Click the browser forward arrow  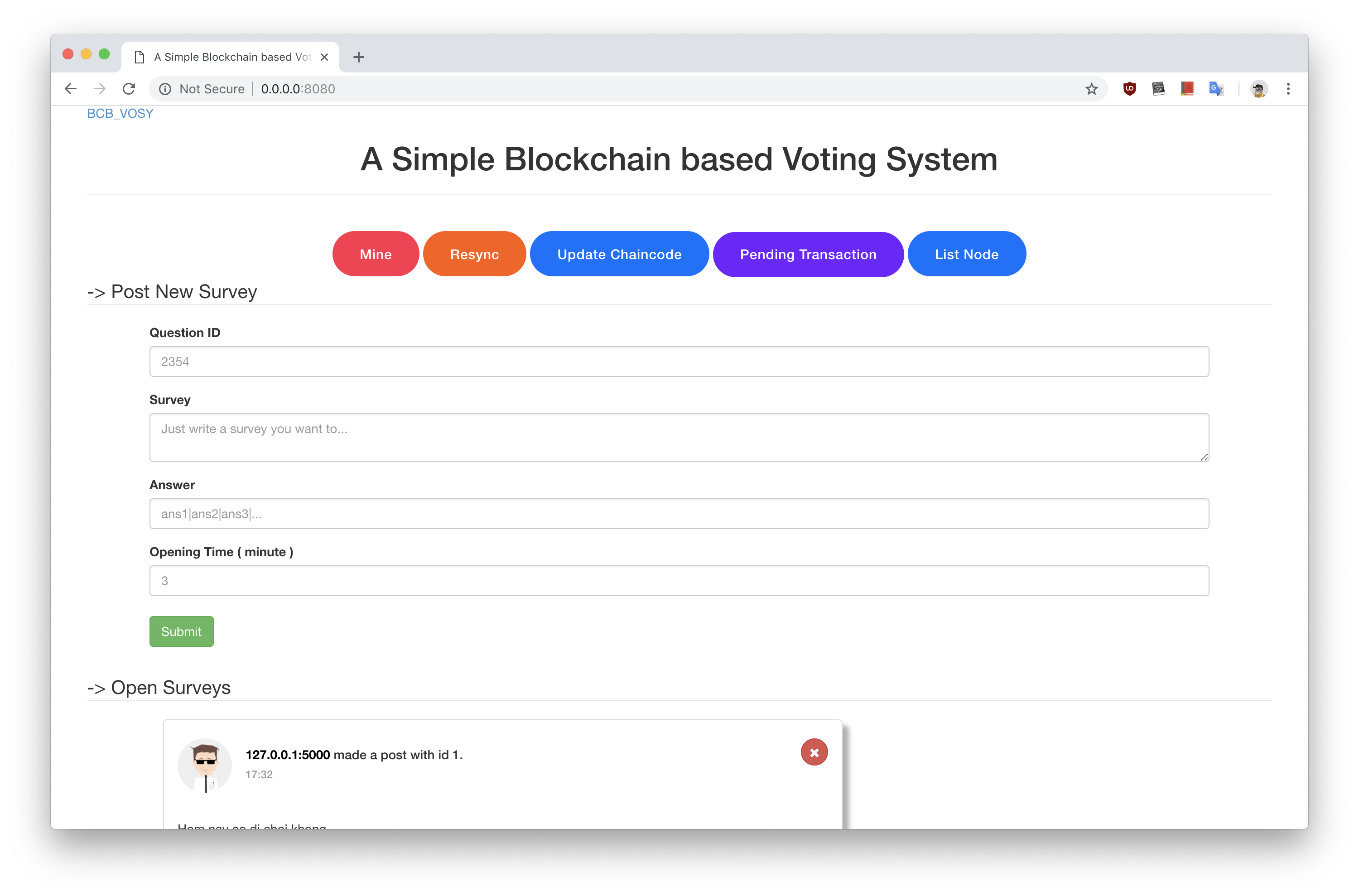[x=100, y=89]
